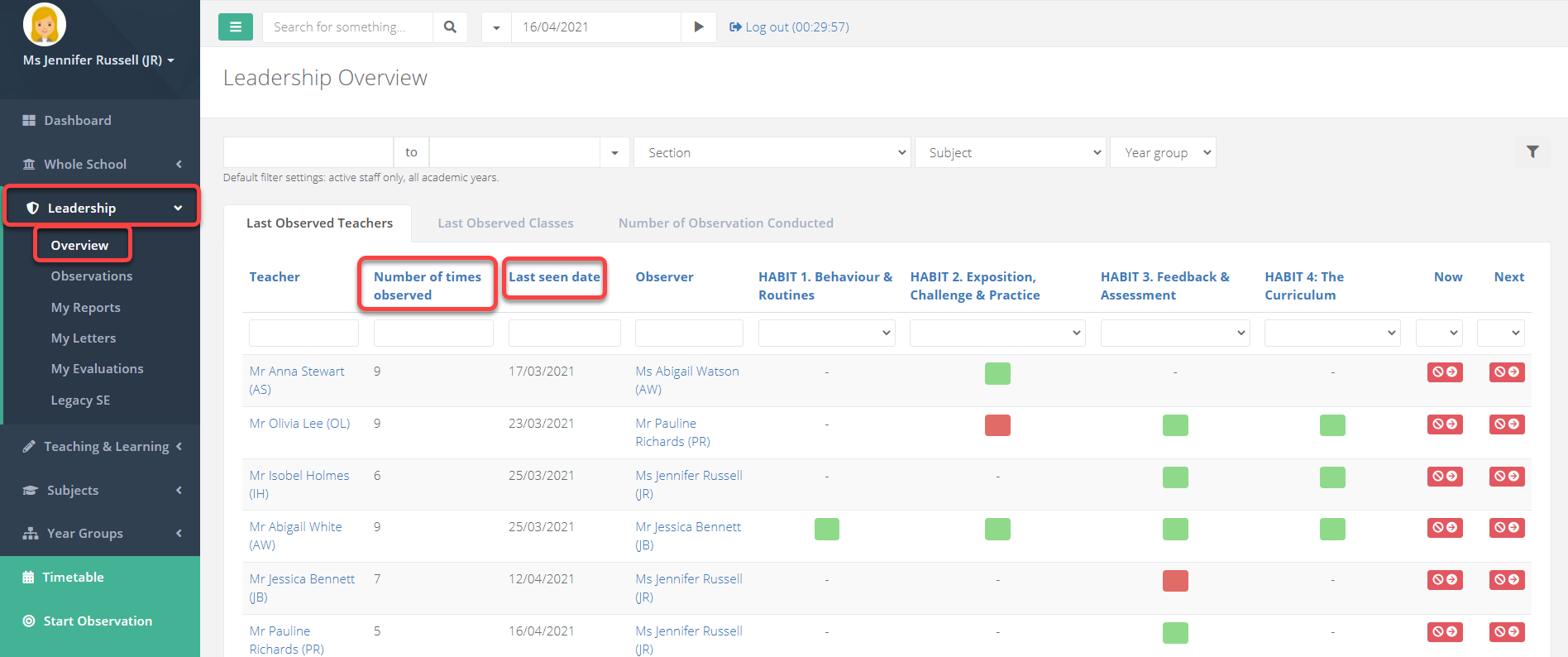Click the Next red button for Jessica Bennett
Screen dimensions: 1568x657
click(x=1507, y=580)
